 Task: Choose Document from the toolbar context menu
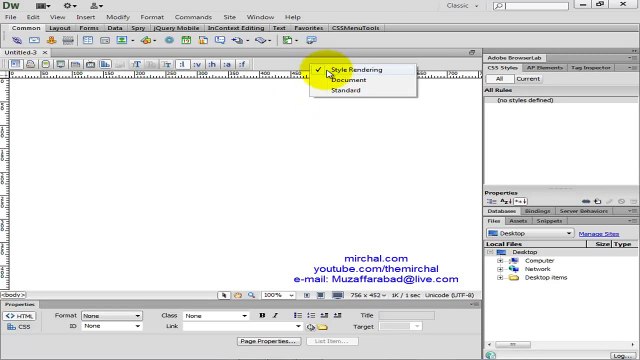click(x=349, y=80)
